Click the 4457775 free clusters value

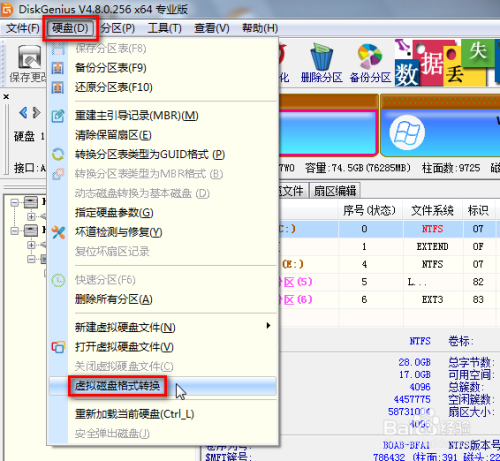tap(412, 399)
